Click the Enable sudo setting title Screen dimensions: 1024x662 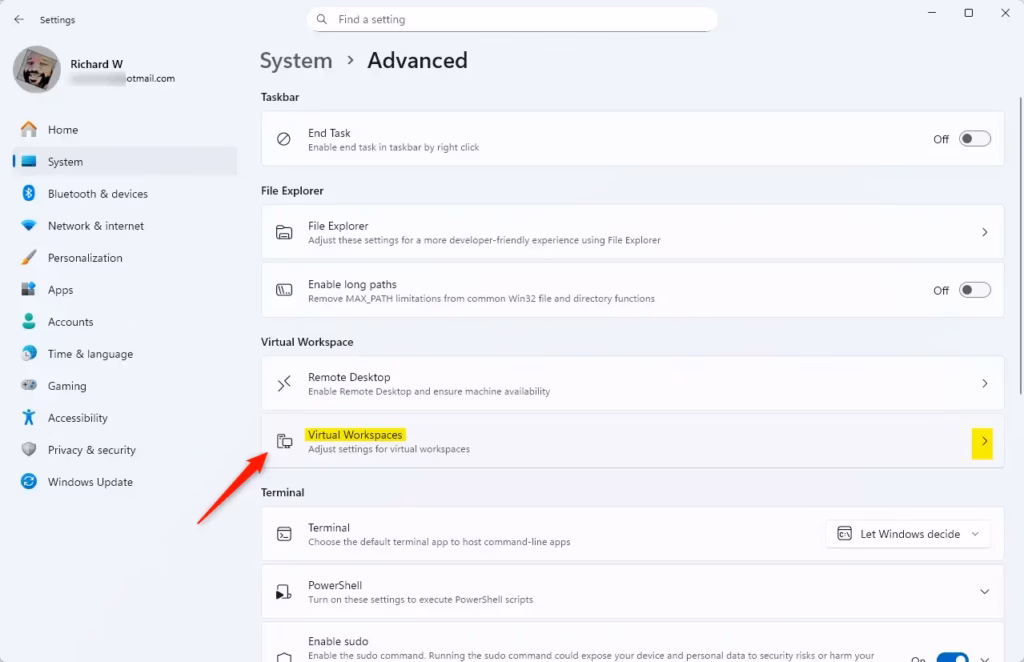[338, 641]
